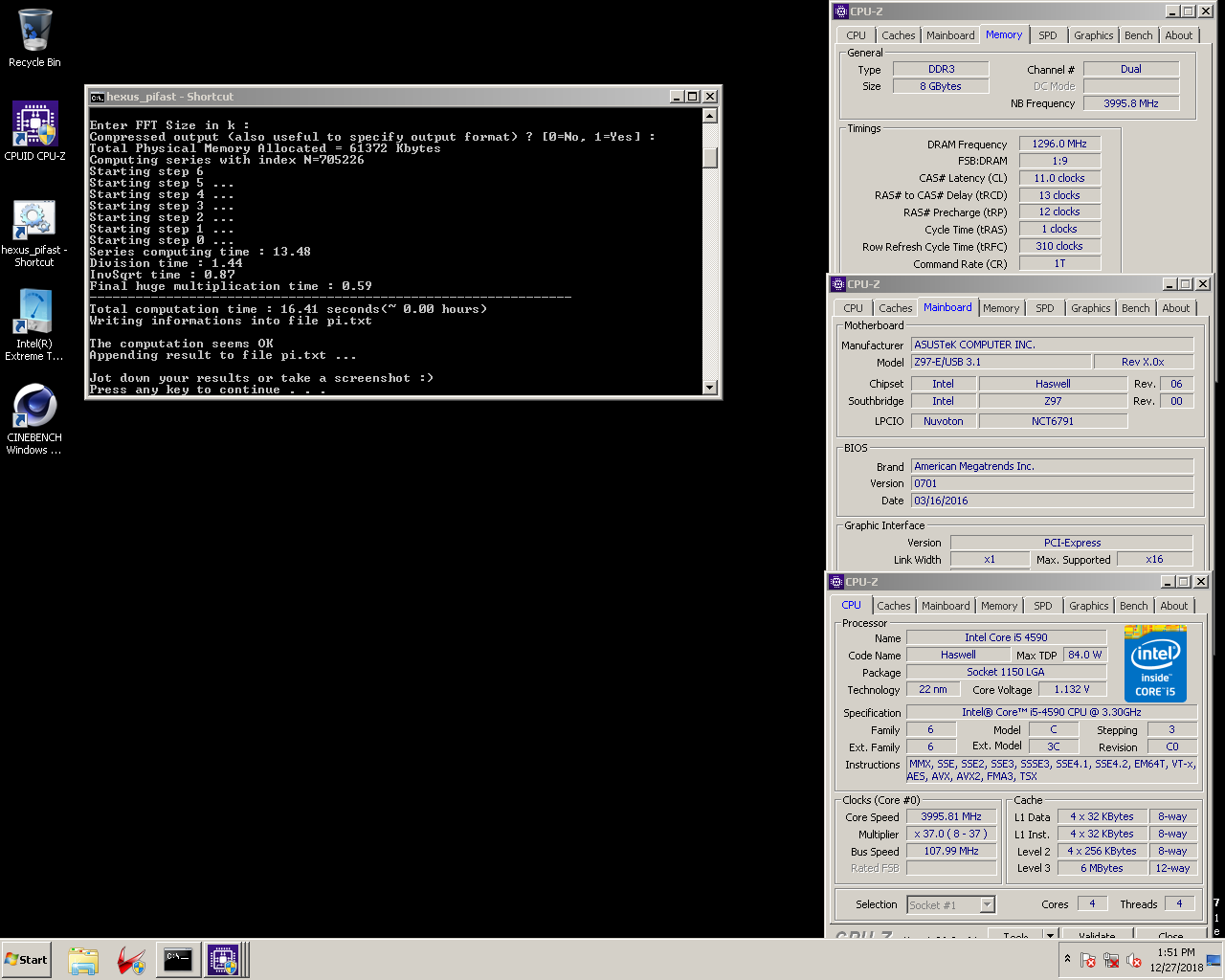This screenshot has height=980, width=1225.
Task: Select Memory tab in bottom CPU-Z window
Action: (999, 606)
